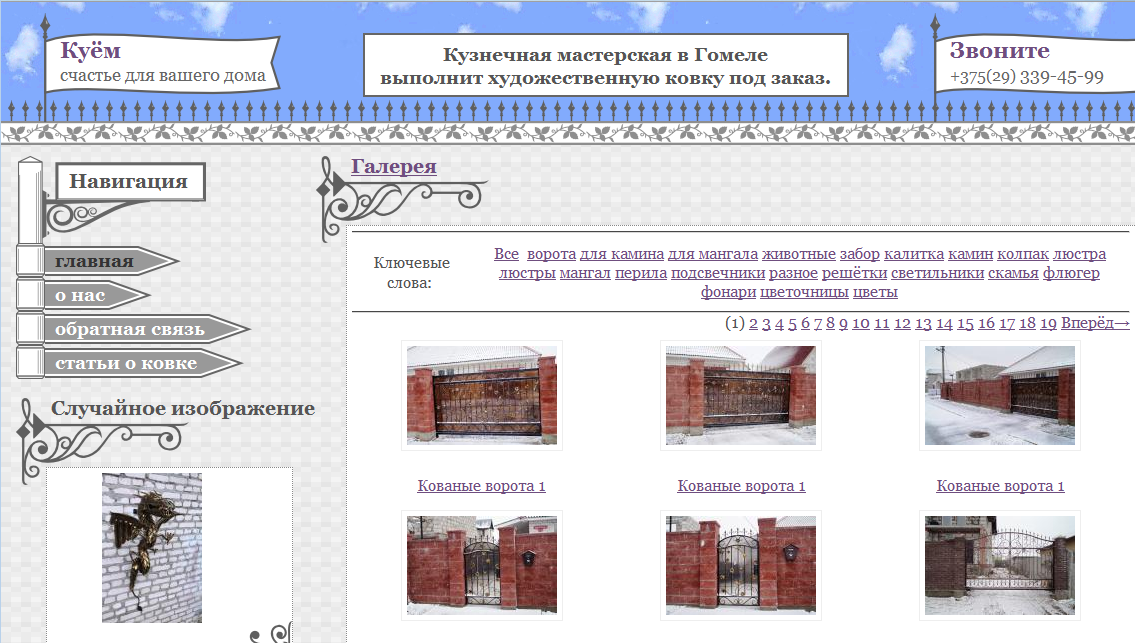Open the white arched gate thumbnail
Image resolution: width=1135 pixels, height=643 pixels.
pos(1000,566)
